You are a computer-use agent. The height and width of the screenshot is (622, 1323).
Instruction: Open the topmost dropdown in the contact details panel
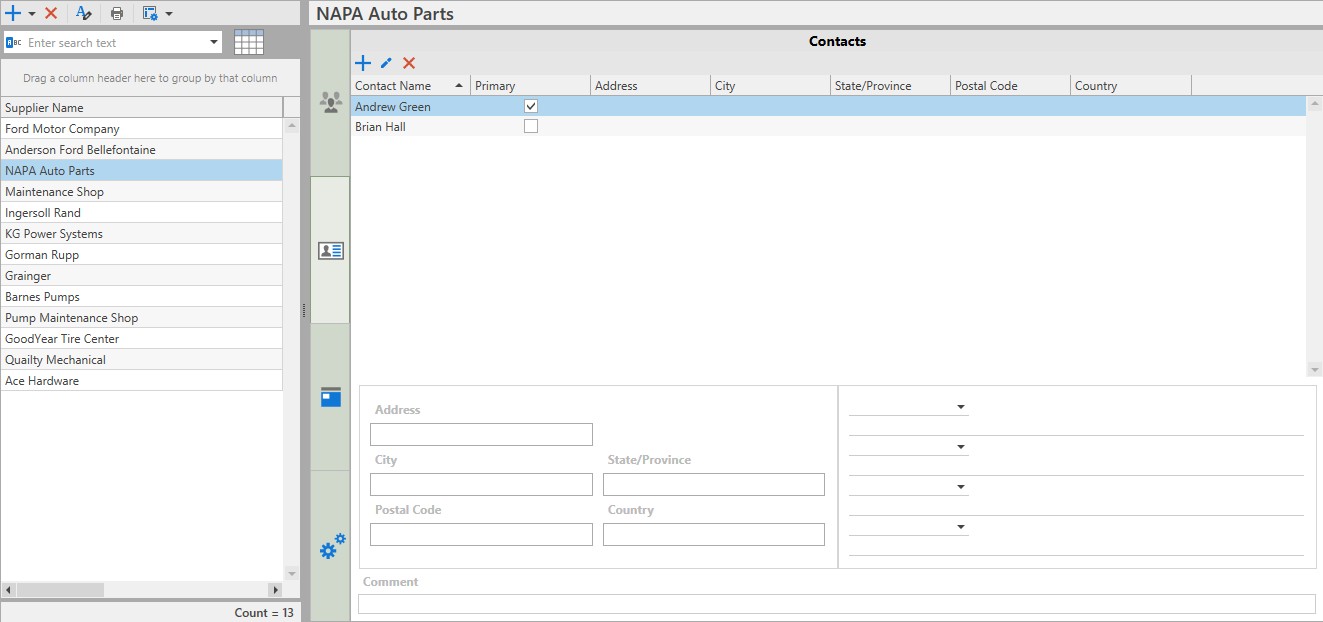click(961, 407)
